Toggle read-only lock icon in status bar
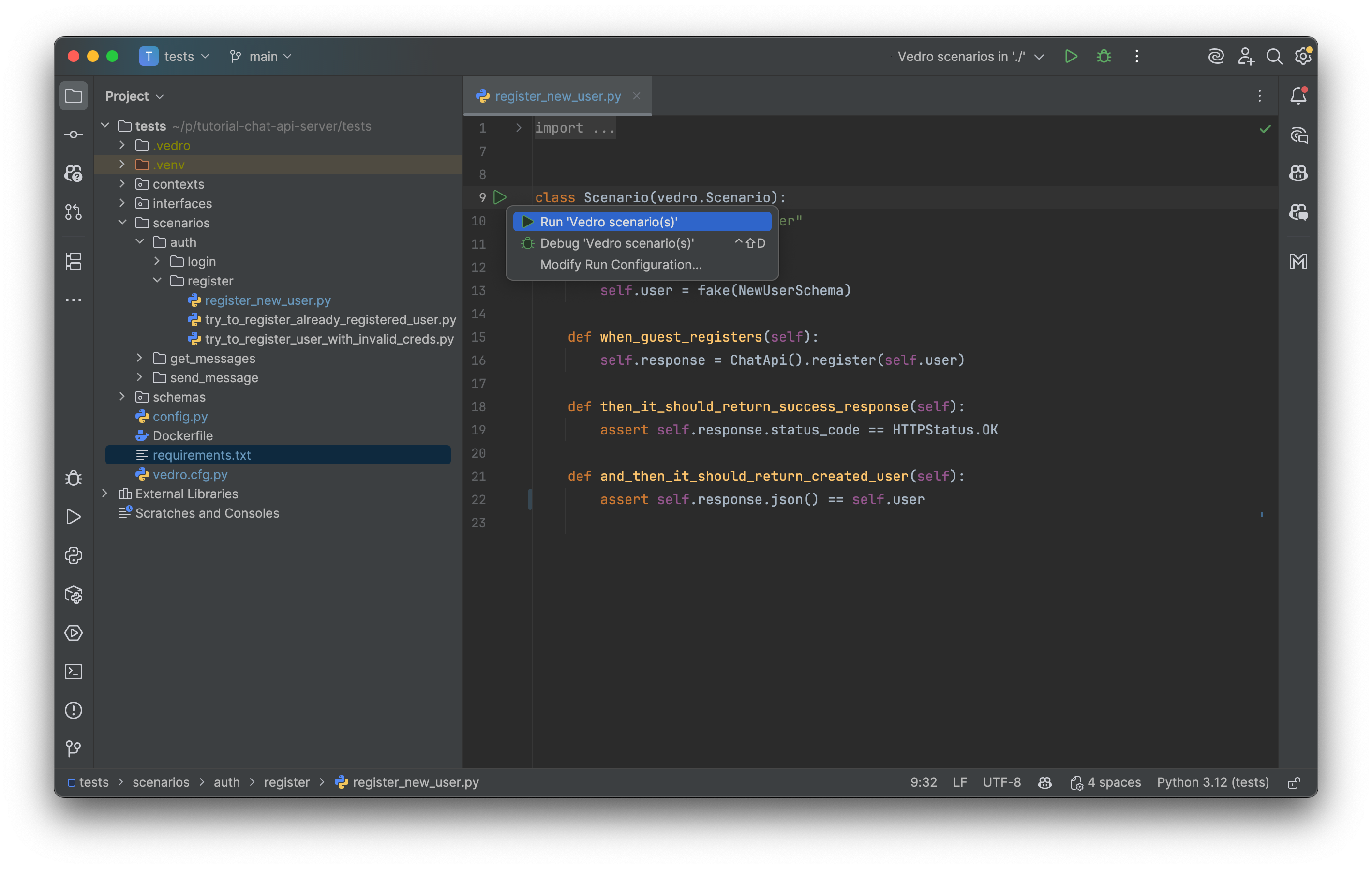 1293,783
